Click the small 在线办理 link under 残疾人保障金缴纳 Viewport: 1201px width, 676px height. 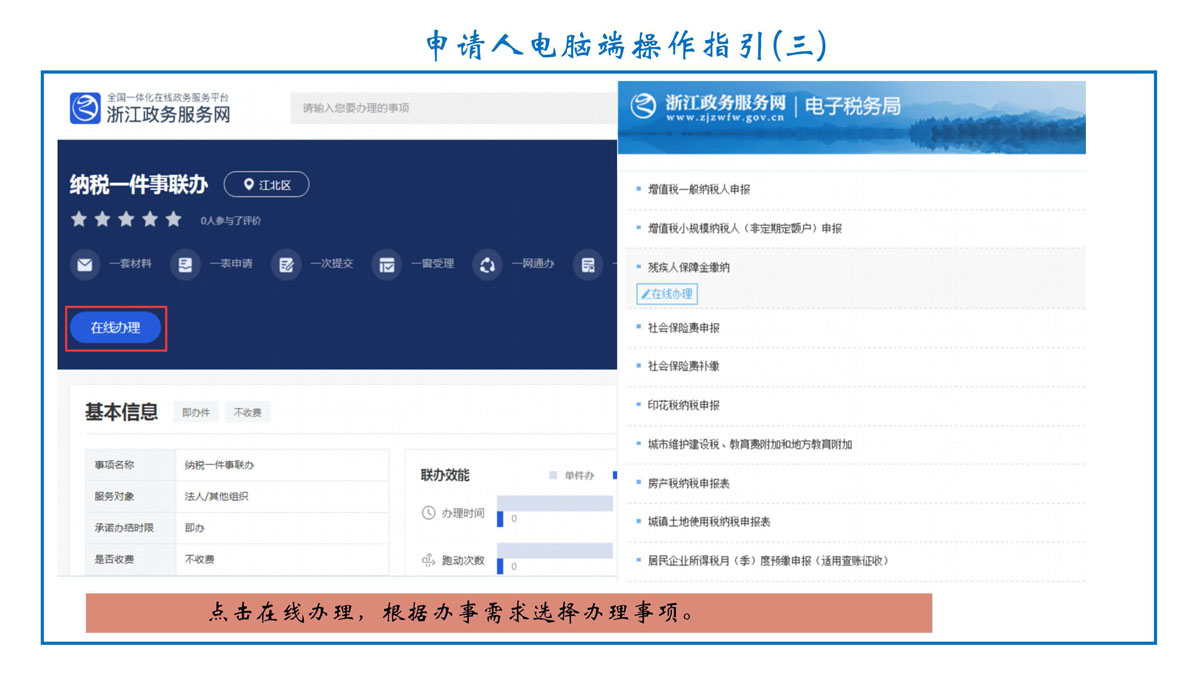[x=667, y=294]
